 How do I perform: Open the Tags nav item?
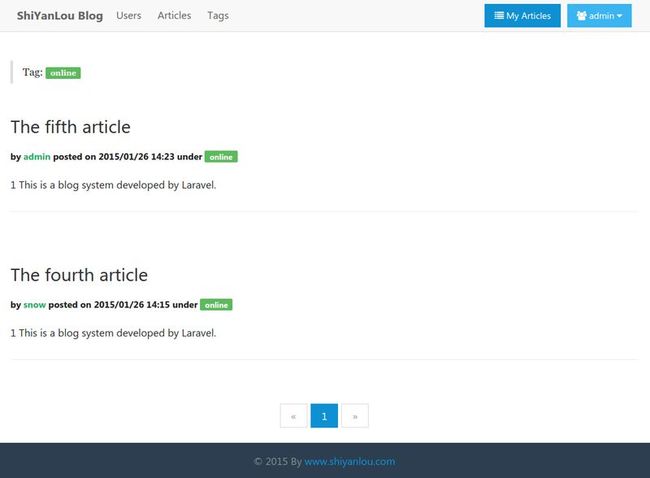218,16
